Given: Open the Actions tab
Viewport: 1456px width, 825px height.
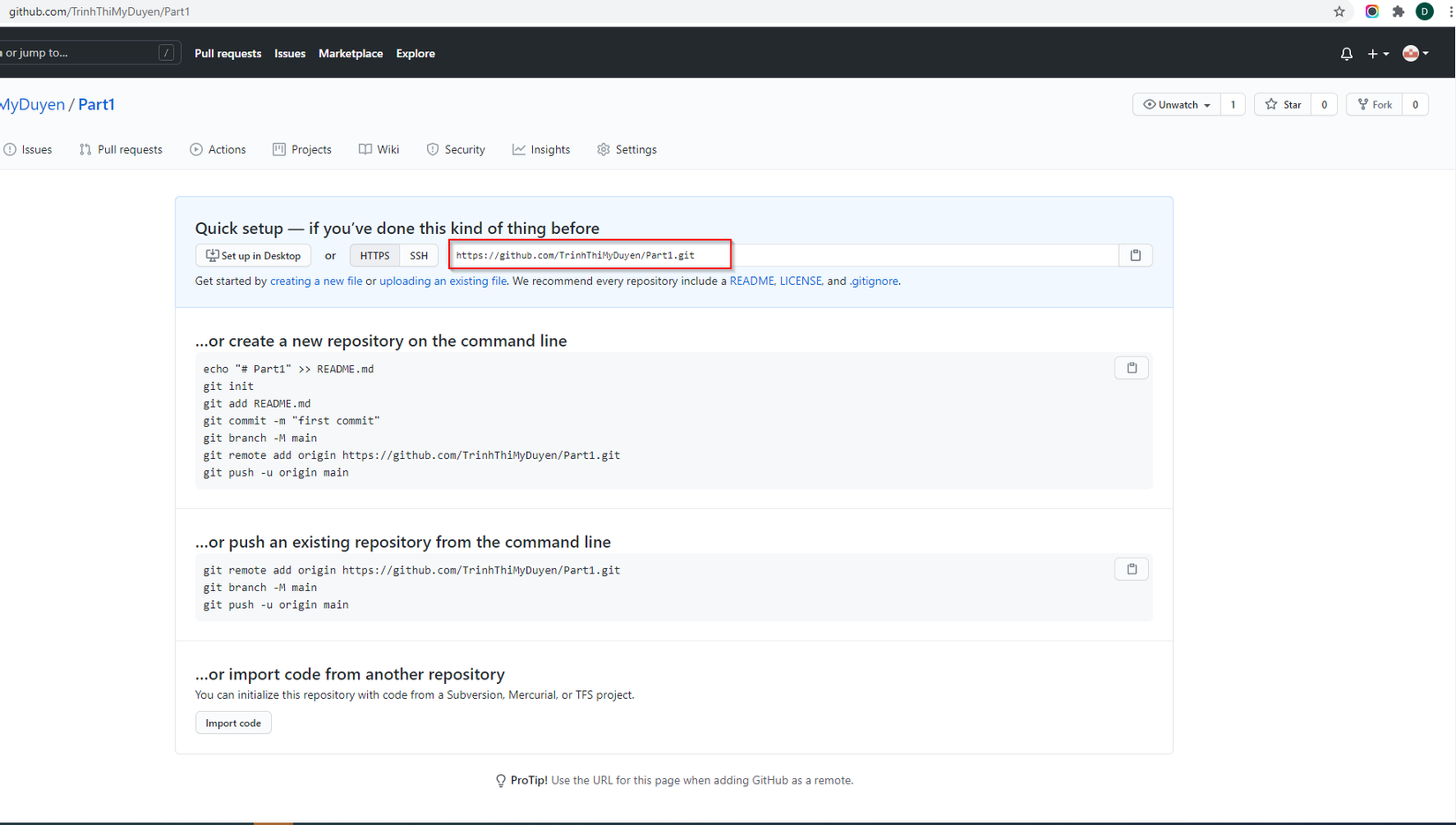Looking at the screenshot, I should coord(218,149).
